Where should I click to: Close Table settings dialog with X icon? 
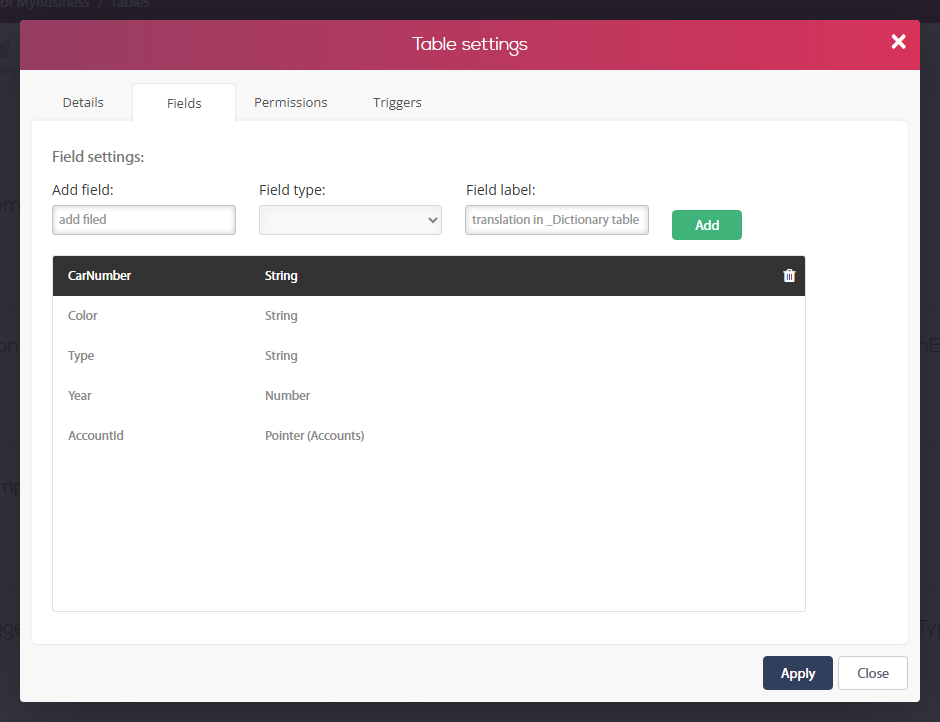point(898,41)
